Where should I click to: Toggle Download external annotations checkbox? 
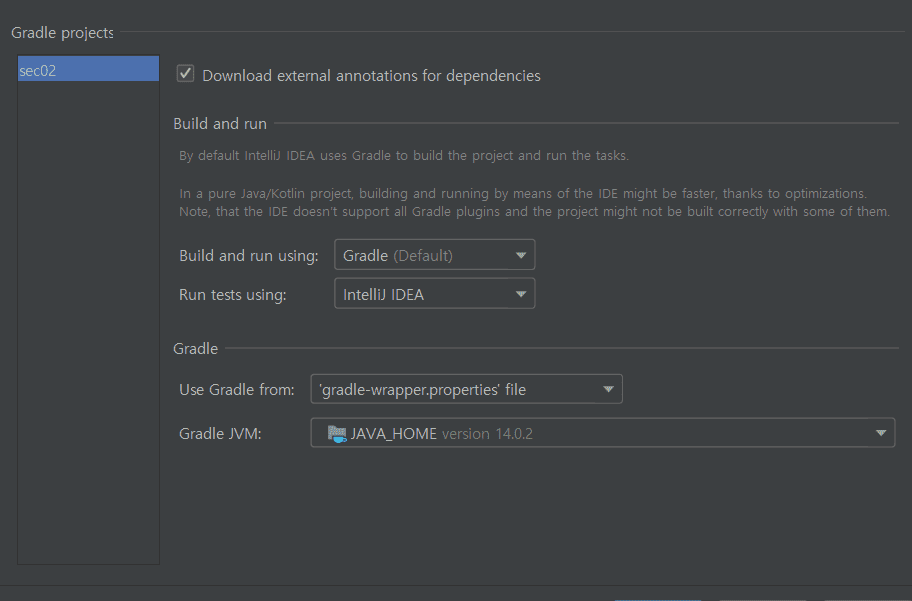(x=185, y=74)
